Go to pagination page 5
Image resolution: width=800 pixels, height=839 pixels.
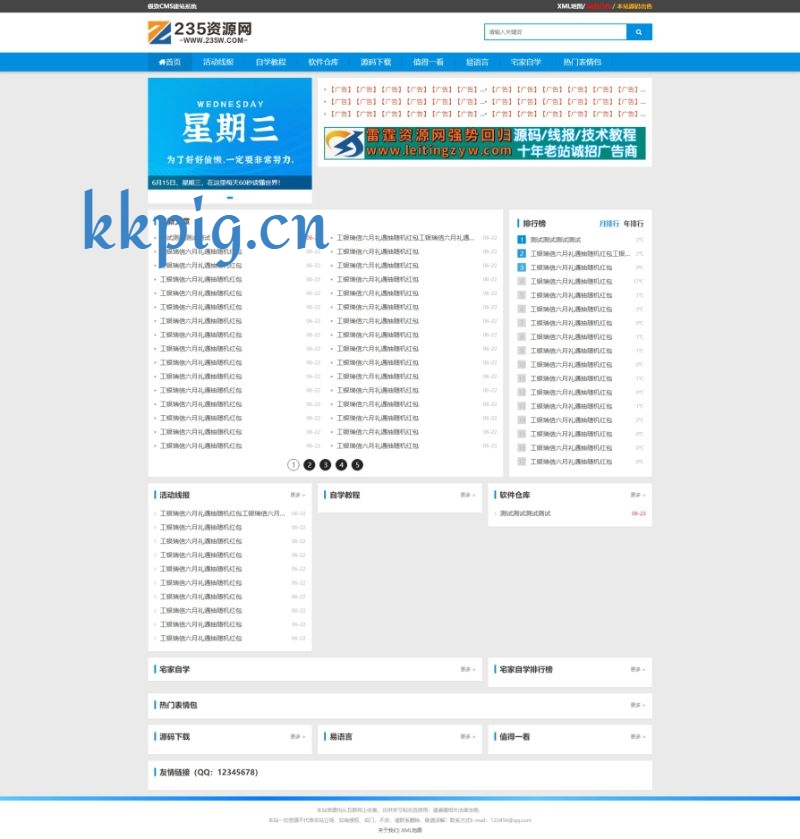[357, 465]
